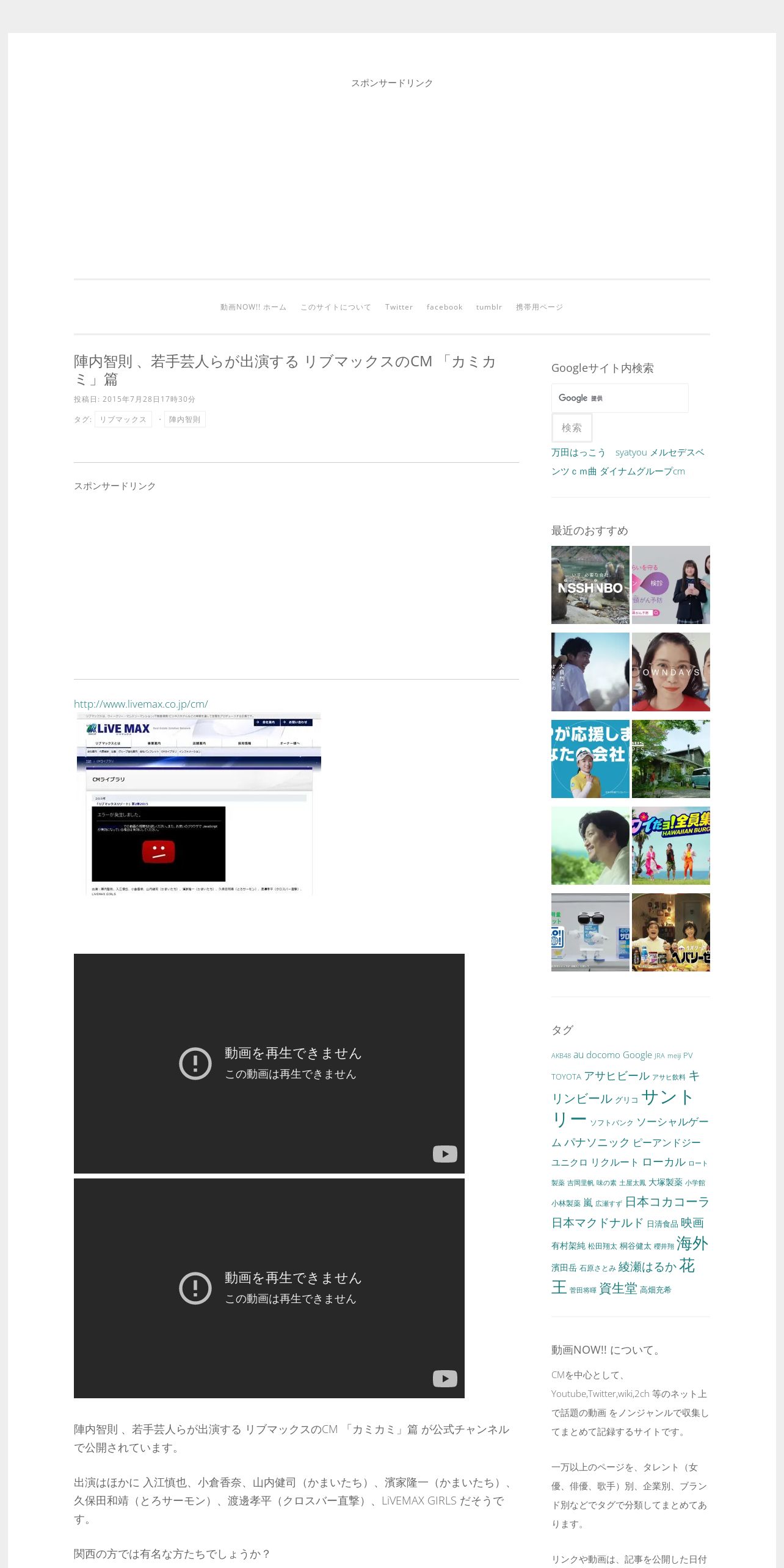784x1568 pixels.
Task: Open the 検診 がん予防 recommended thumbnail
Action: click(x=671, y=585)
